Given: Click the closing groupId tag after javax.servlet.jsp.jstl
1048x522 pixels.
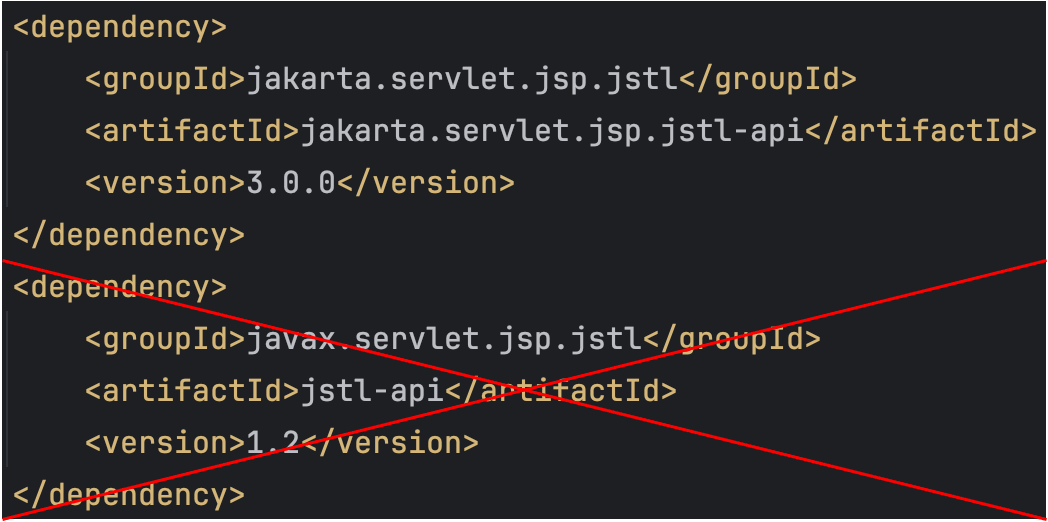Looking at the screenshot, I should point(732,340).
